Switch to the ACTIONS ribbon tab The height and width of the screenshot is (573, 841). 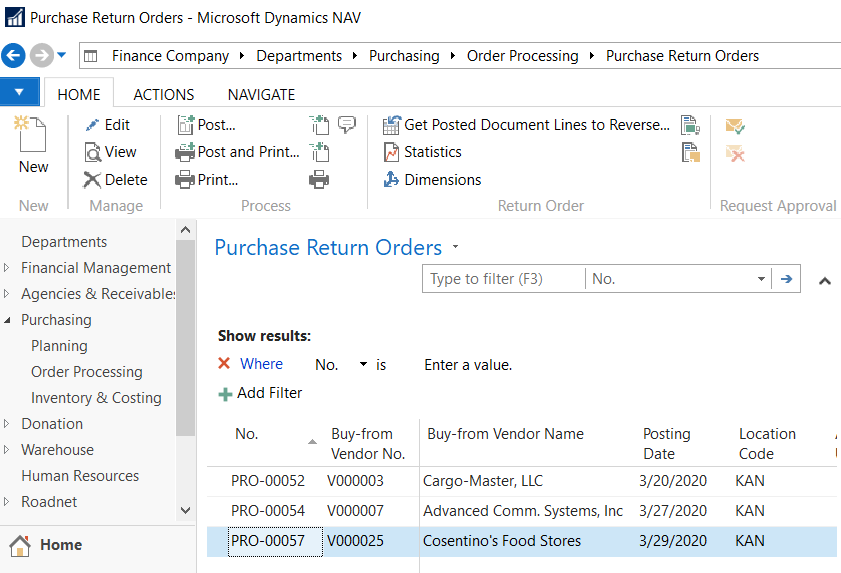point(164,95)
